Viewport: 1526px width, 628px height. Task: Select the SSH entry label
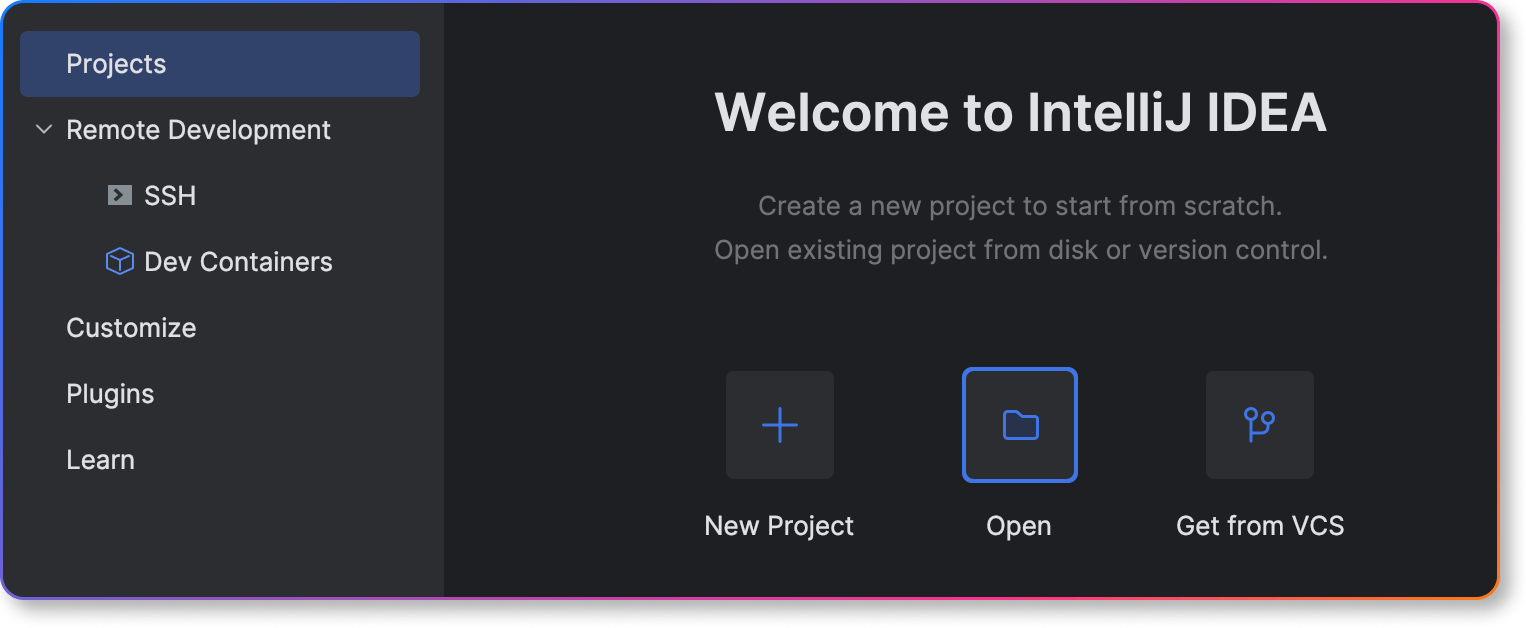(x=170, y=196)
